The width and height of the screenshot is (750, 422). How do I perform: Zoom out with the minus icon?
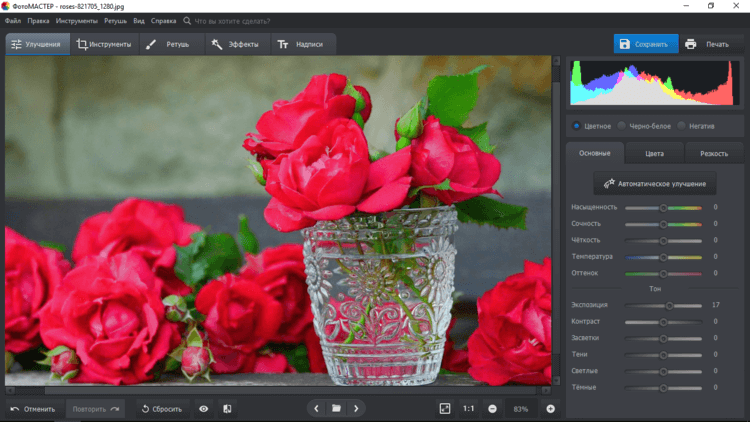point(493,409)
